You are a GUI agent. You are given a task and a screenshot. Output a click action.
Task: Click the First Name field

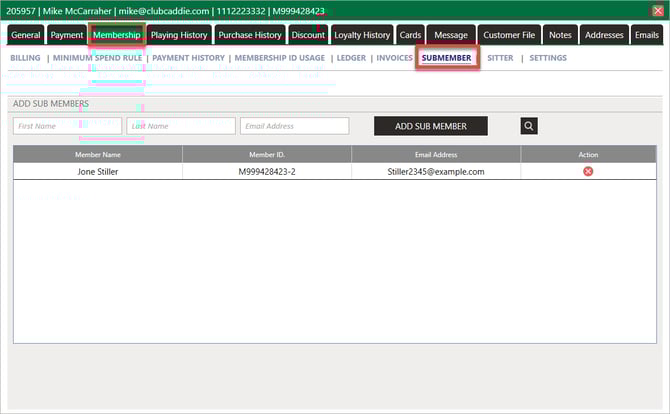coord(67,126)
